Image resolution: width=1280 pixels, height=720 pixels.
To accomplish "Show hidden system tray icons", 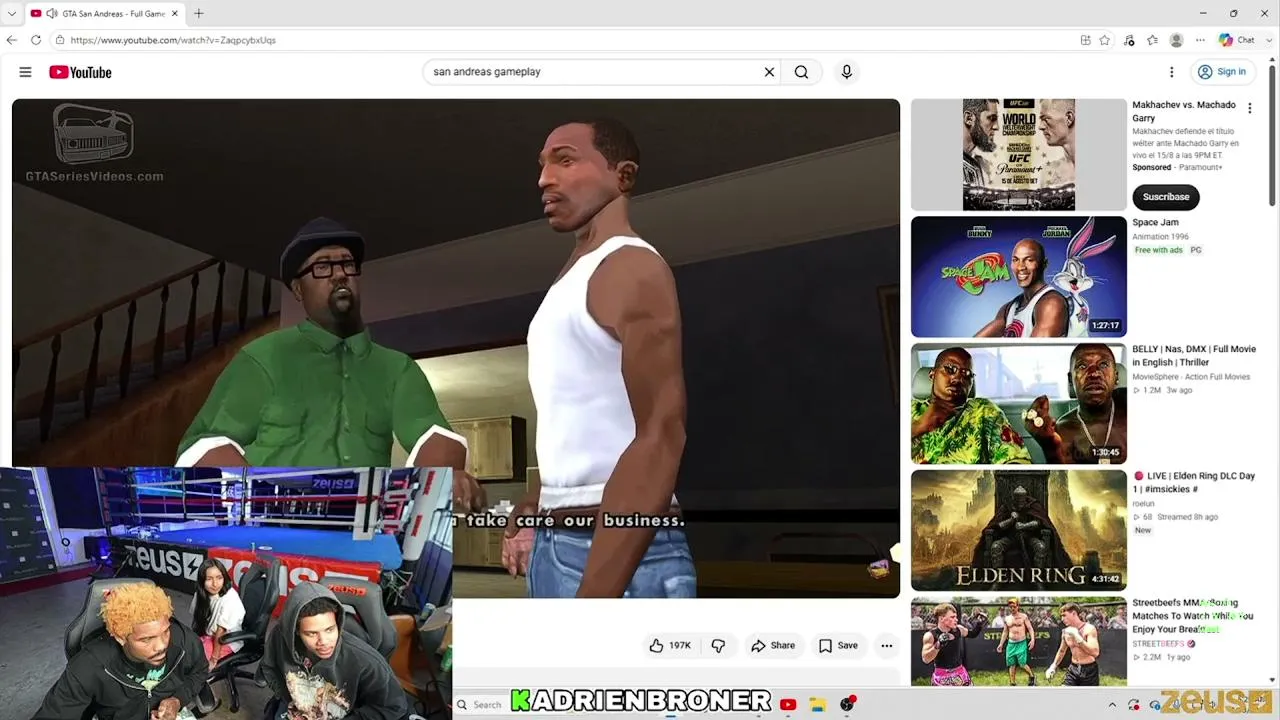I will pyautogui.click(x=1112, y=705).
